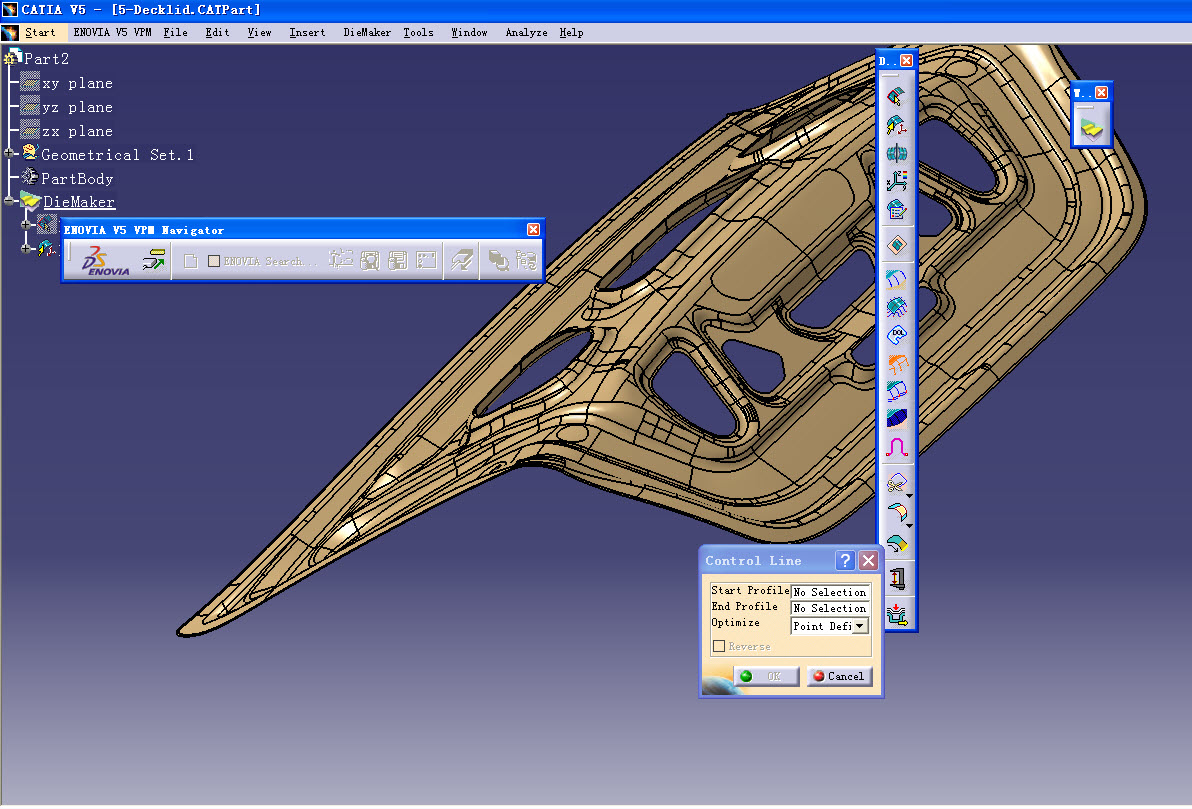
Task: Select the Part2 root node
Action: 46,59
